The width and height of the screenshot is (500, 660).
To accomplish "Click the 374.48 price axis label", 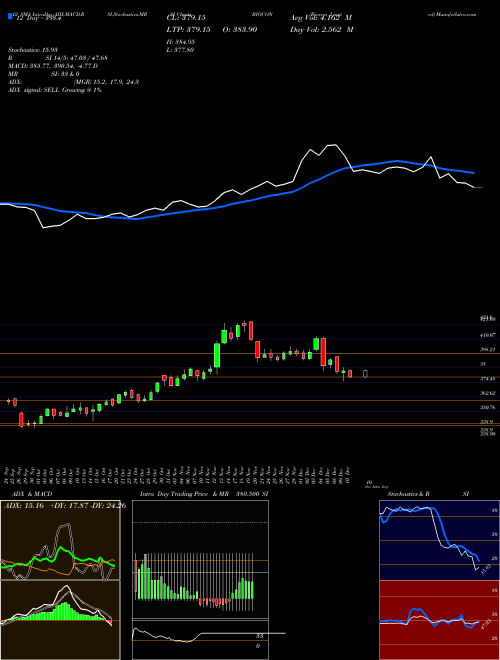I will (x=486, y=379).
